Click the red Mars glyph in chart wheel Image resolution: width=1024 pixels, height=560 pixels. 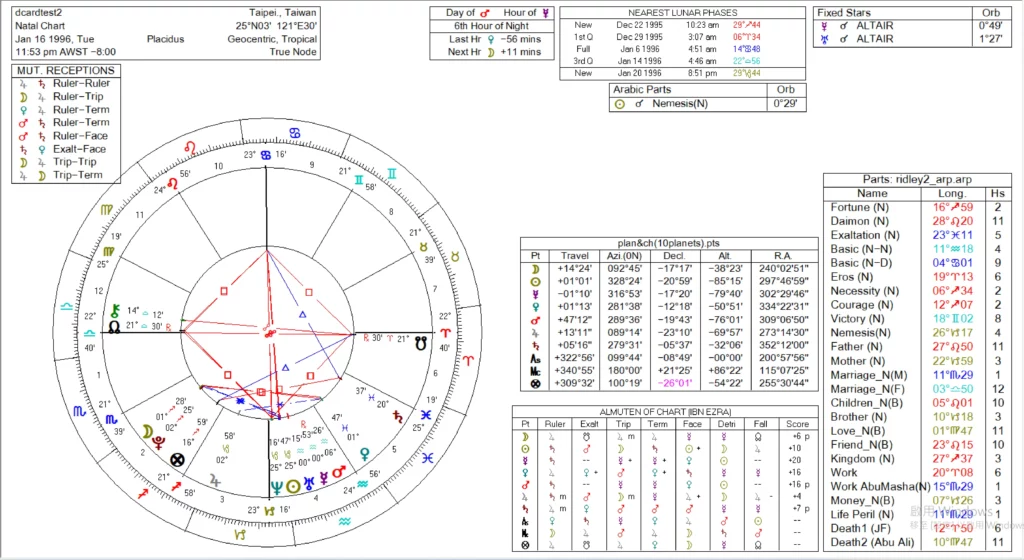click(339, 471)
